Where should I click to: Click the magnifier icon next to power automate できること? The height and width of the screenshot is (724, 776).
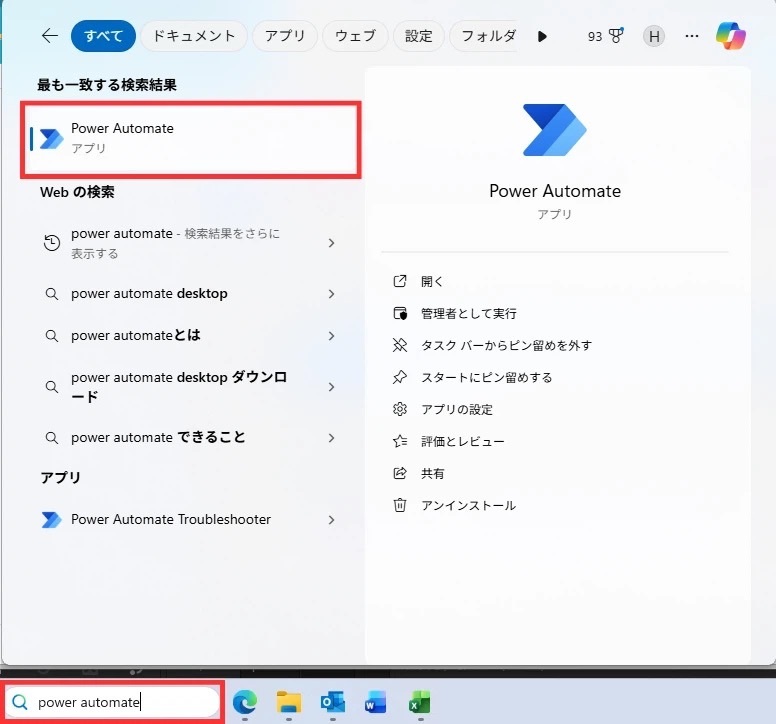click(x=51, y=438)
